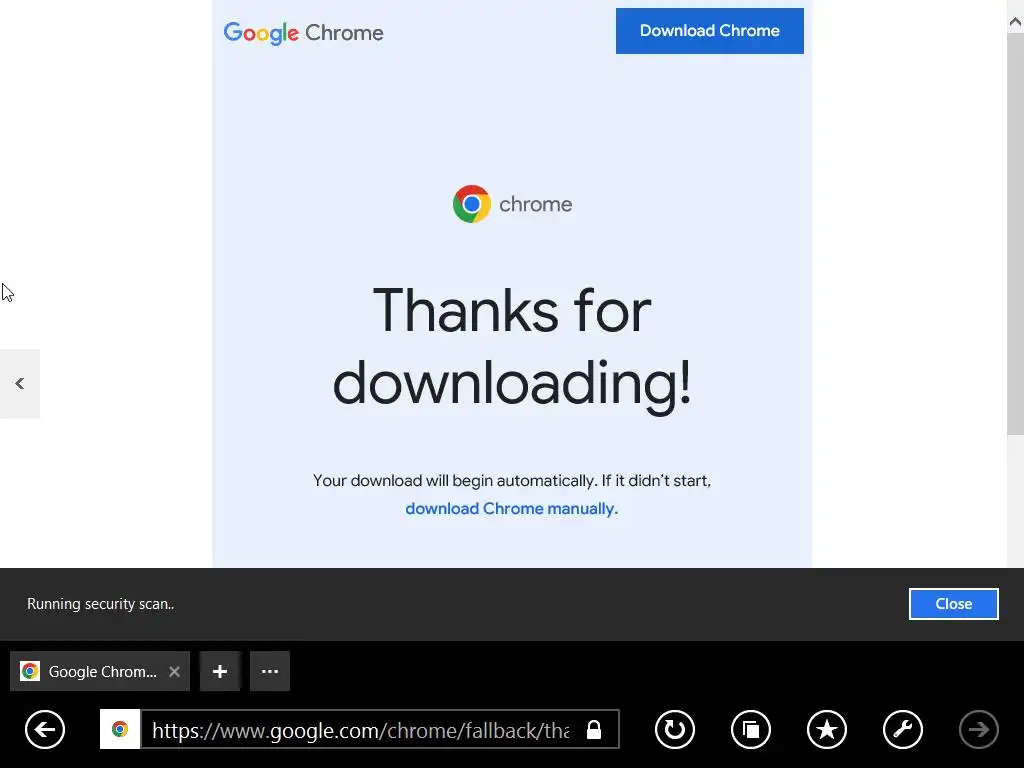Click download Chrome manually link
The image size is (1024, 768).
tap(511, 509)
